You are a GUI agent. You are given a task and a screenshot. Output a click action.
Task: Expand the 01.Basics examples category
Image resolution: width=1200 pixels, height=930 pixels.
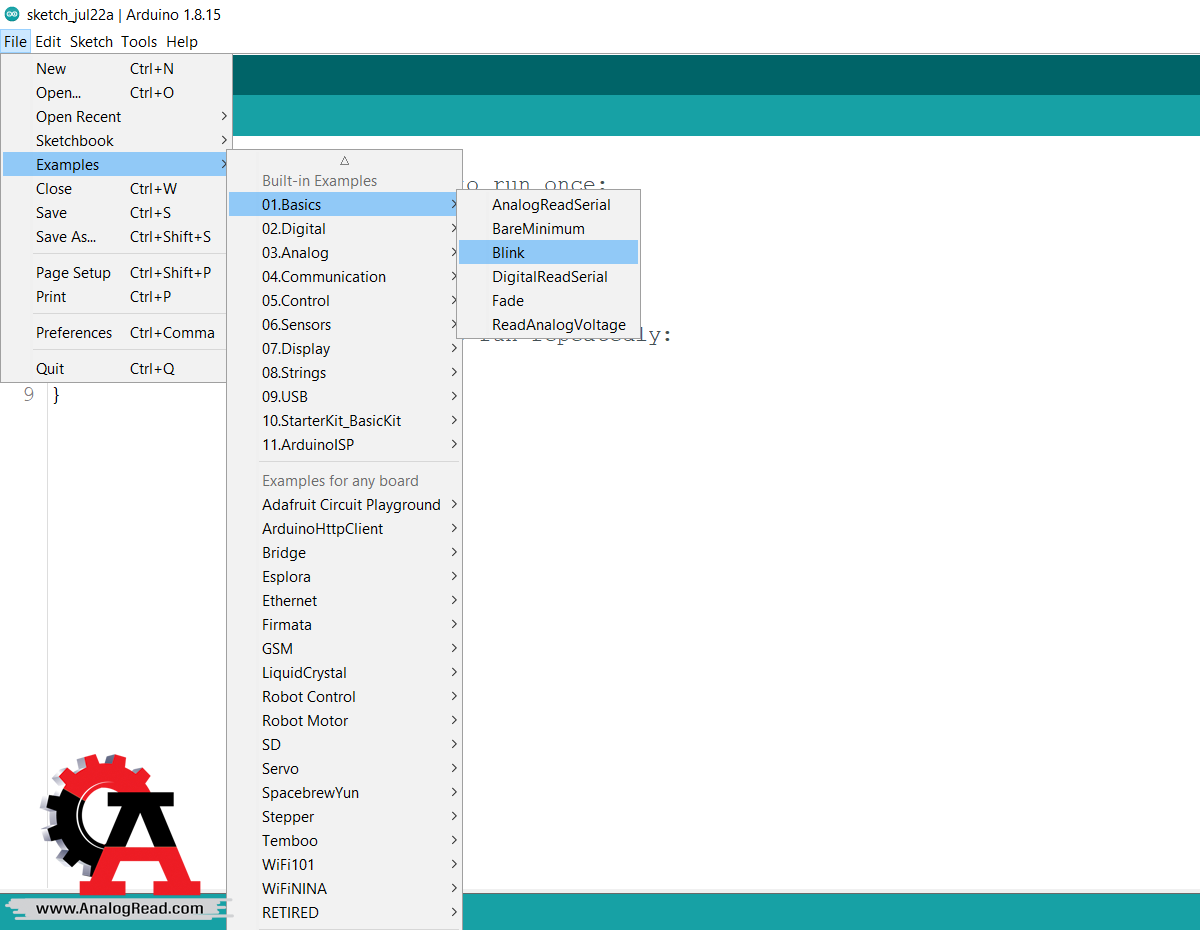point(345,205)
